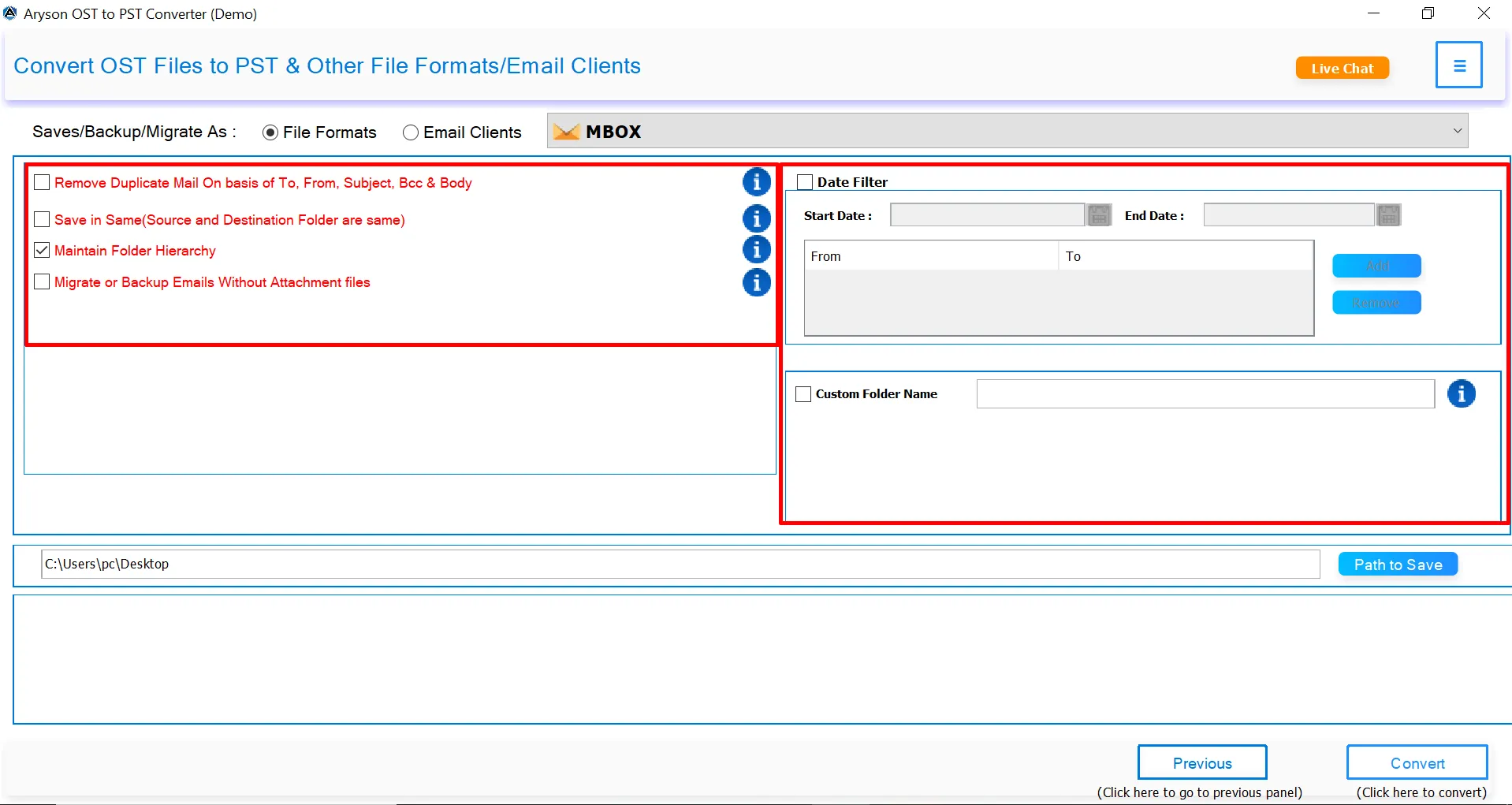Minimize the Aryson converter window

tap(1373, 13)
